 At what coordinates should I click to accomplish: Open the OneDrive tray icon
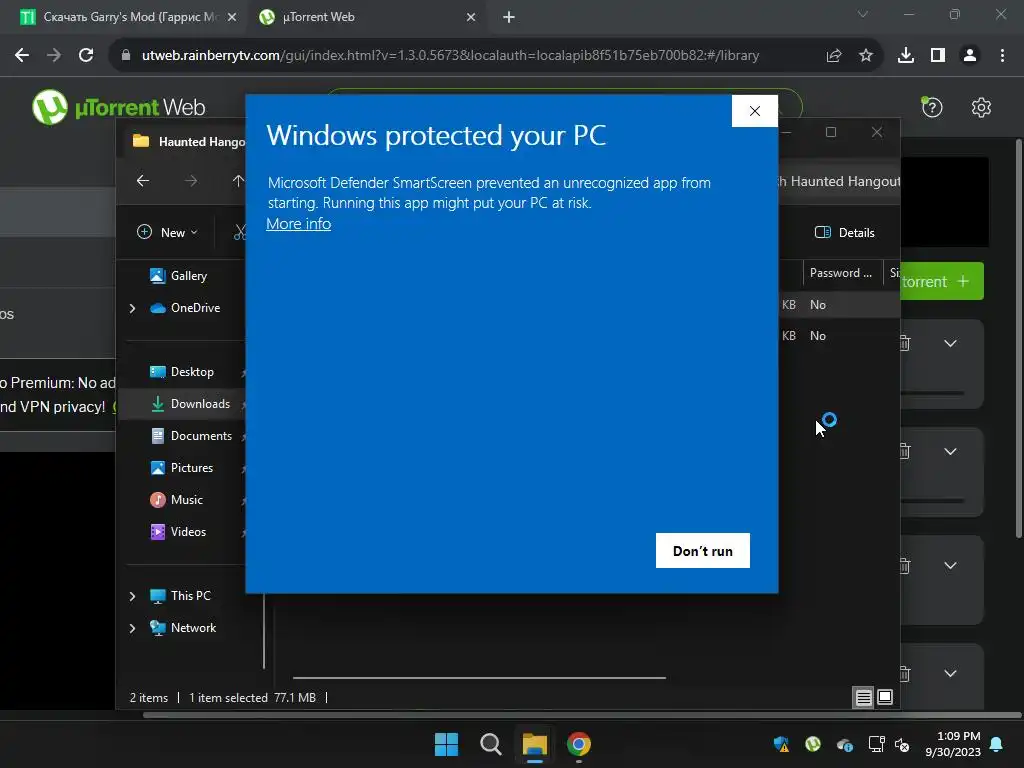(x=844, y=744)
